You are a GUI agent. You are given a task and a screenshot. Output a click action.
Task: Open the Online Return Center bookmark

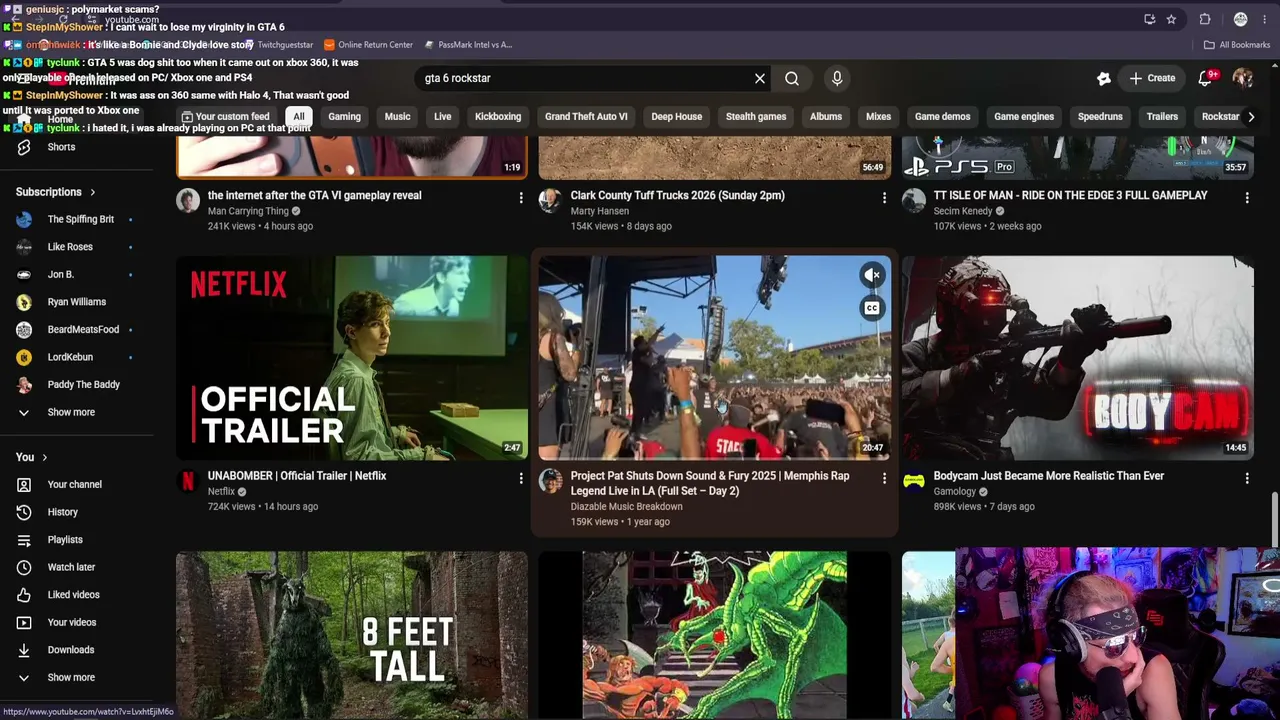(x=368, y=45)
